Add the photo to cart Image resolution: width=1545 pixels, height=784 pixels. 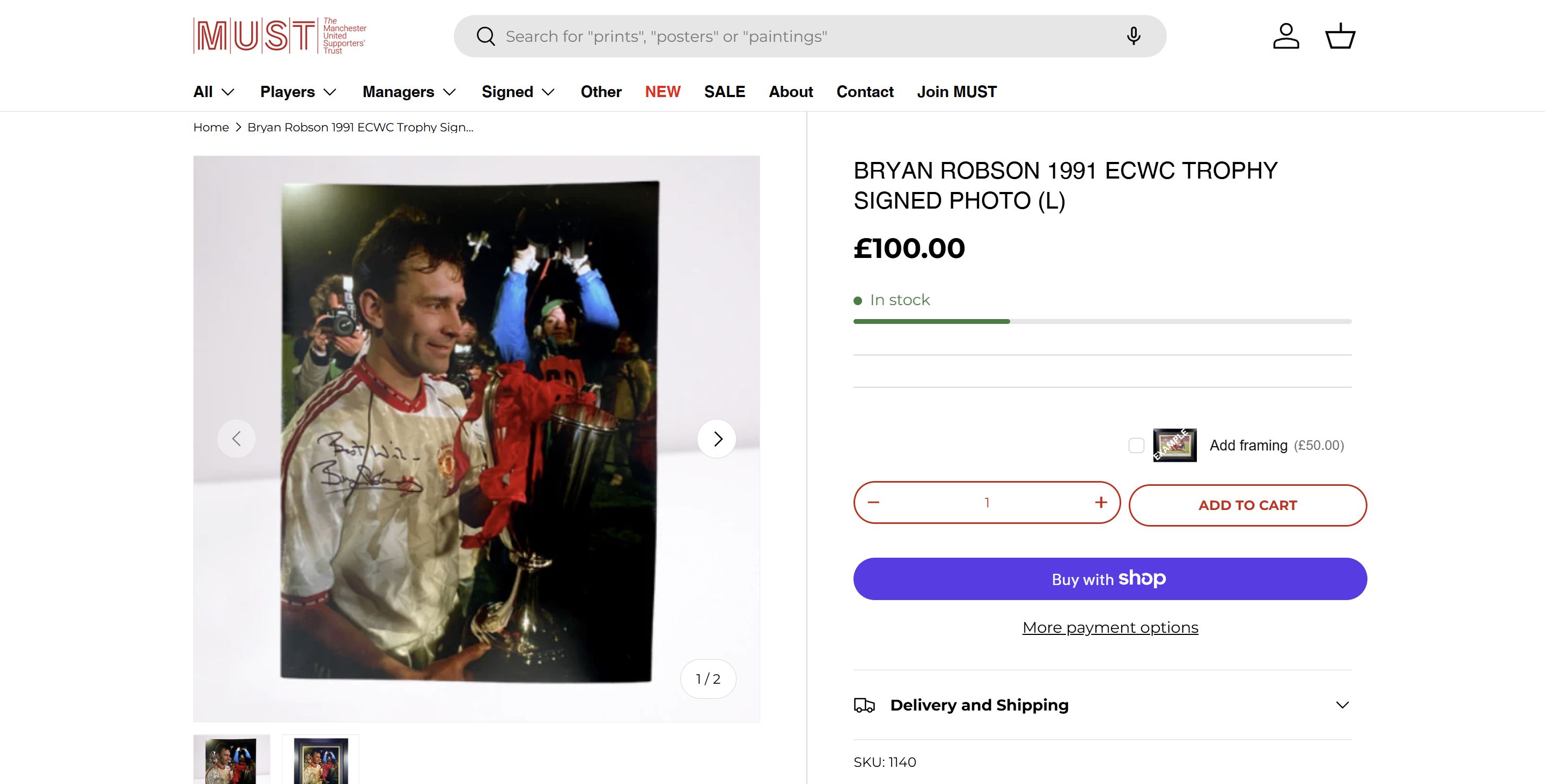click(1247, 505)
